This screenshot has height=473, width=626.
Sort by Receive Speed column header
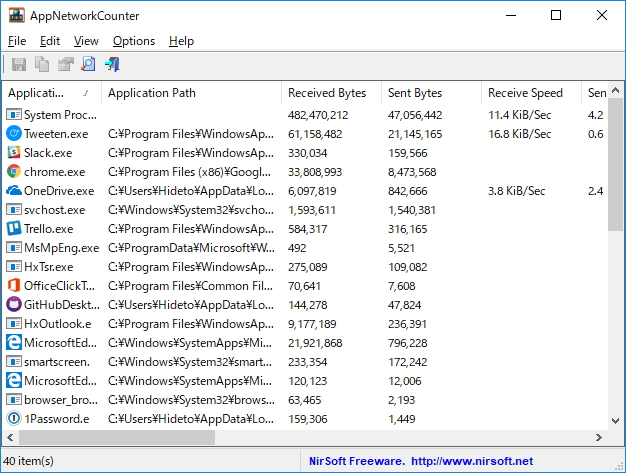pyautogui.click(x=531, y=93)
